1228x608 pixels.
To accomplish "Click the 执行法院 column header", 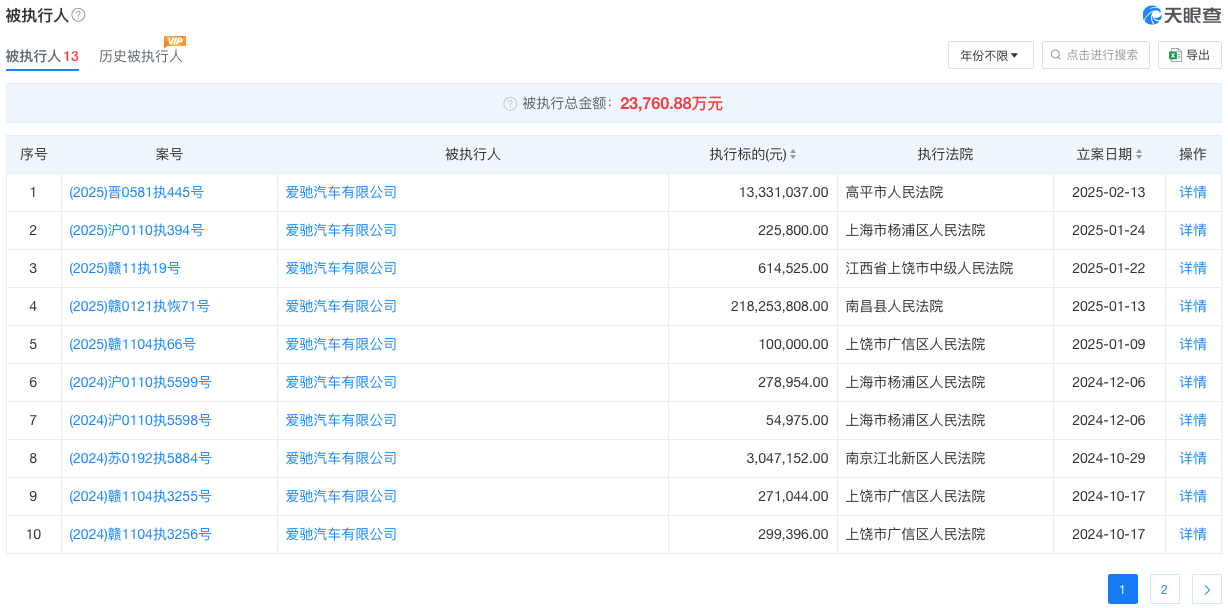I will click(x=945, y=155).
